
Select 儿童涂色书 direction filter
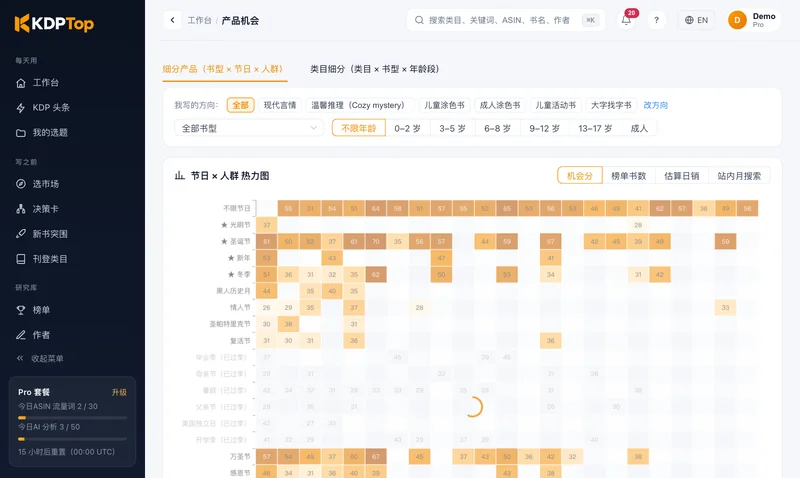pos(444,105)
